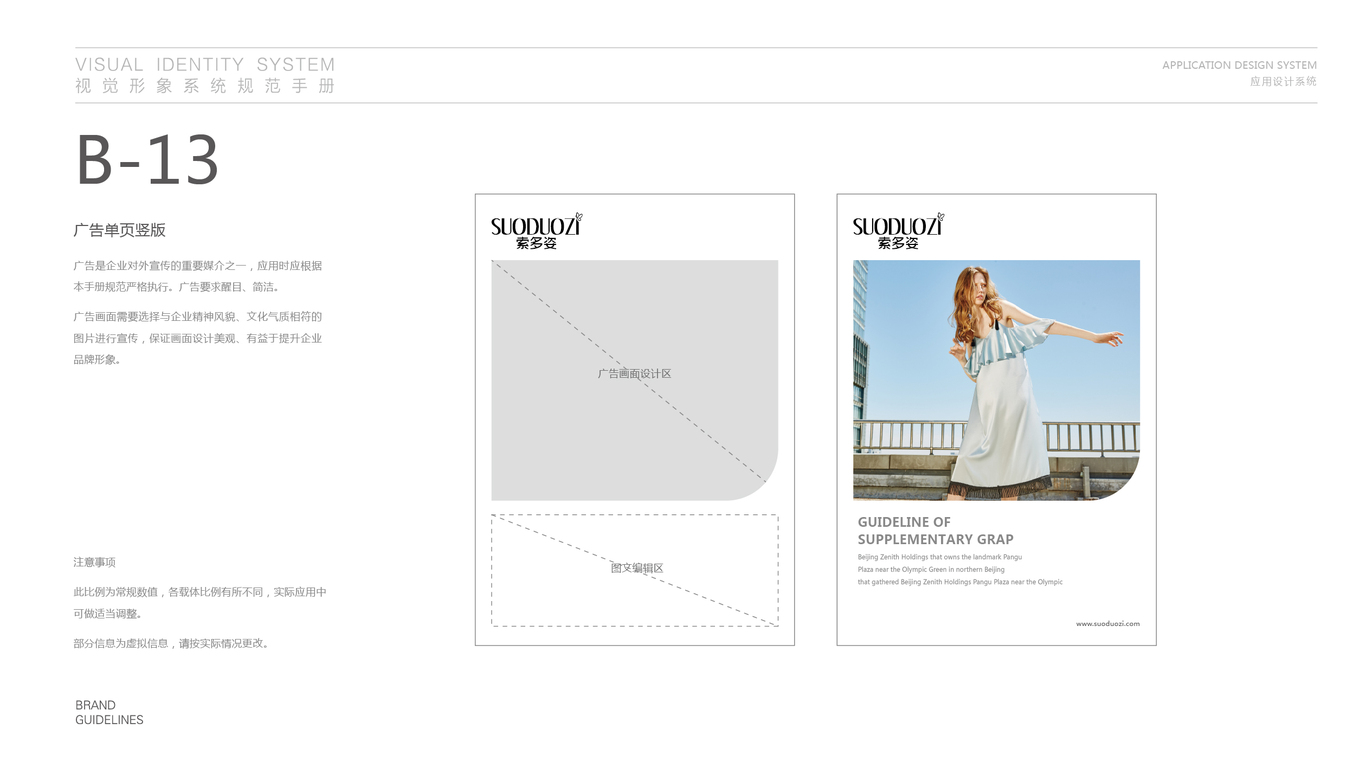
Task: Click the model photo on the sample flyer
Action: click(996, 380)
